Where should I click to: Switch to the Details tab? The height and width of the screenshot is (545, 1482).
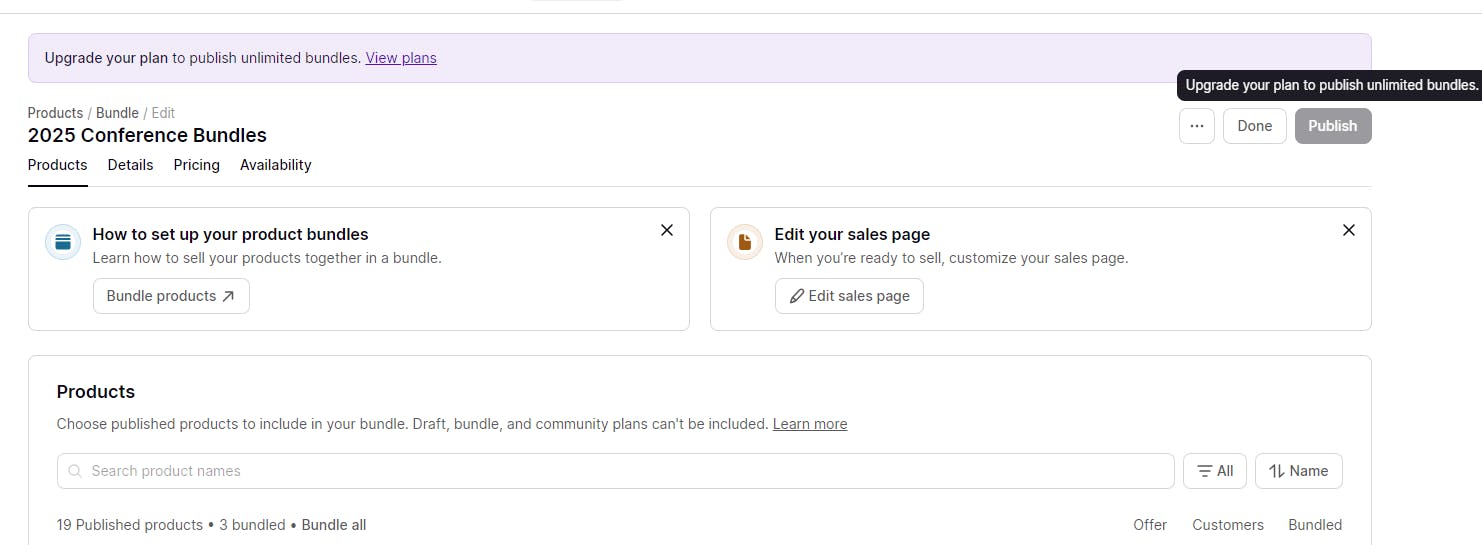131,165
